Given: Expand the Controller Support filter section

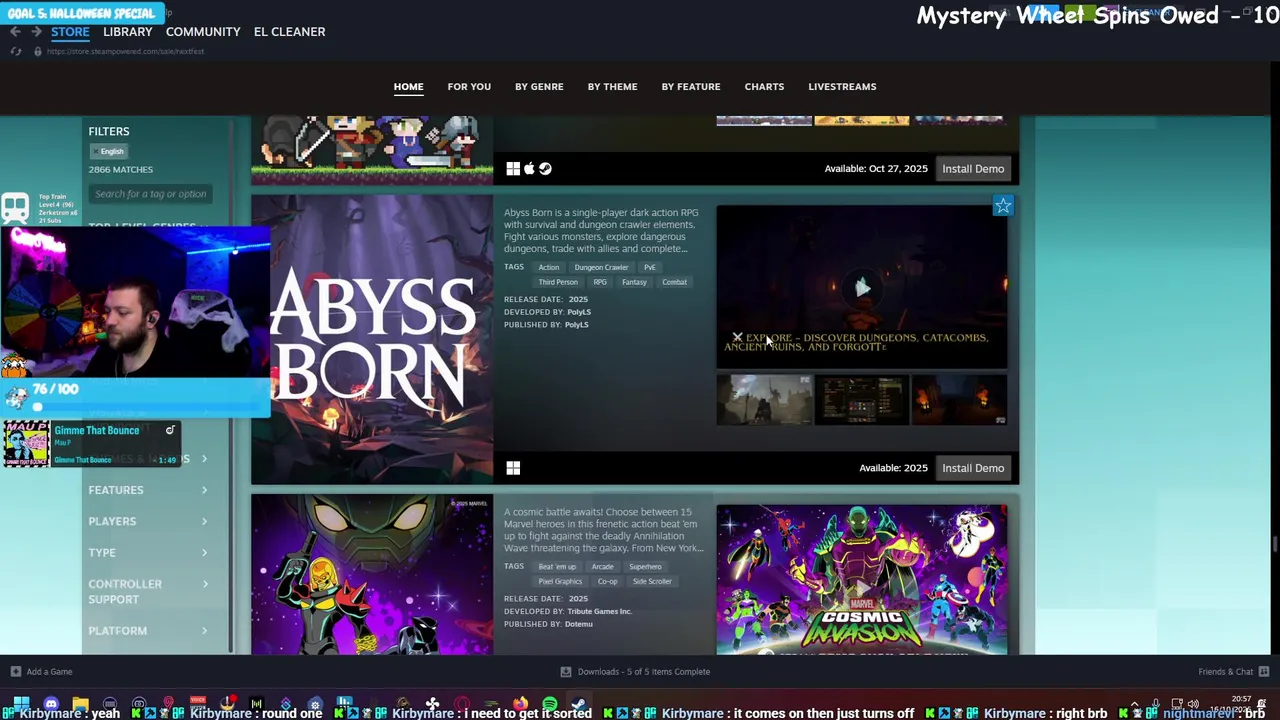Looking at the screenshot, I should (x=148, y=592).
